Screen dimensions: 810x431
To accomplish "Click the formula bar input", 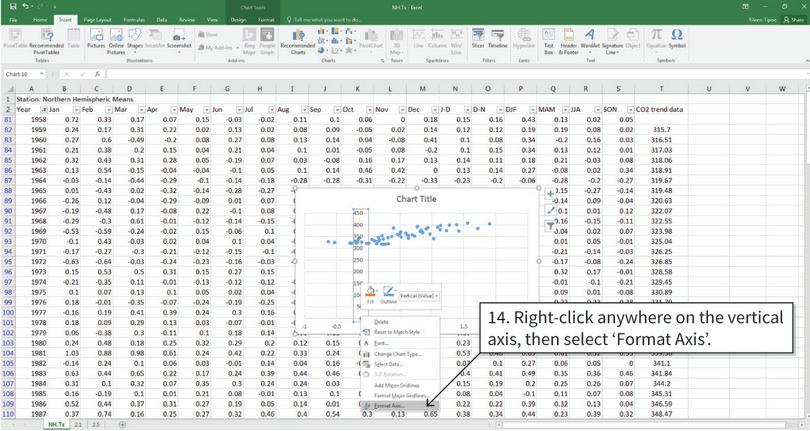I will click(x=455, y=74).
